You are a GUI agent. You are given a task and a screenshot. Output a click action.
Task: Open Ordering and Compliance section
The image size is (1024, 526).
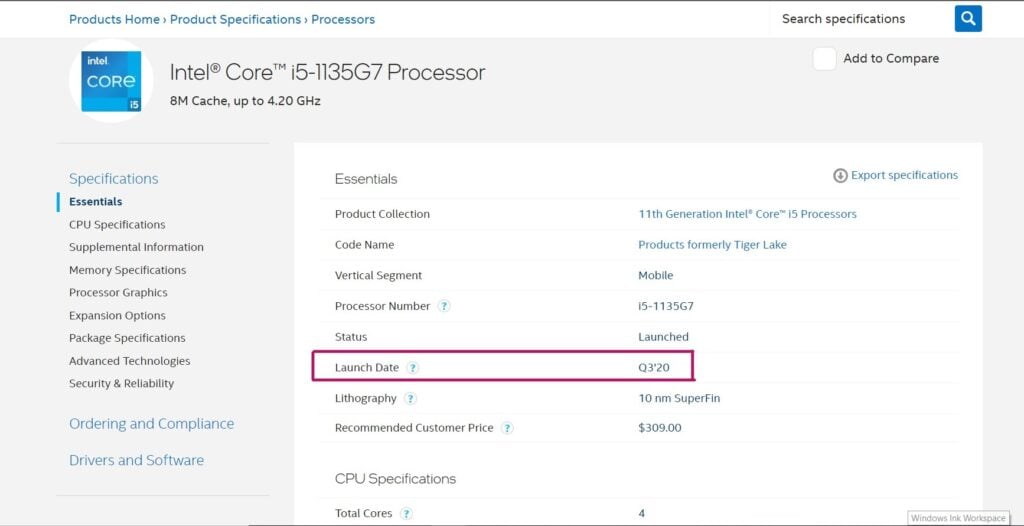pos(151,424)
